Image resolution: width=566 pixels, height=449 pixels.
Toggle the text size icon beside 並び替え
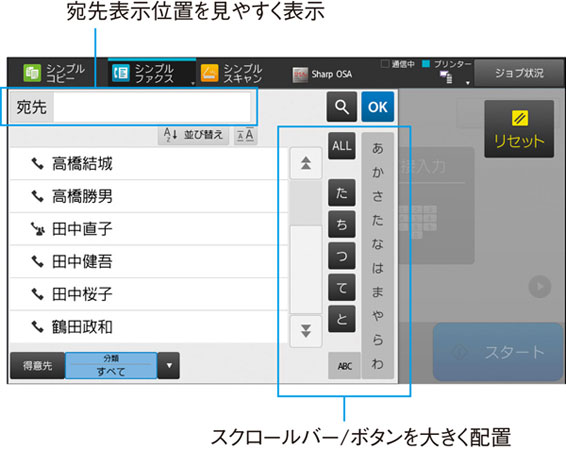[x=245, y=135]
